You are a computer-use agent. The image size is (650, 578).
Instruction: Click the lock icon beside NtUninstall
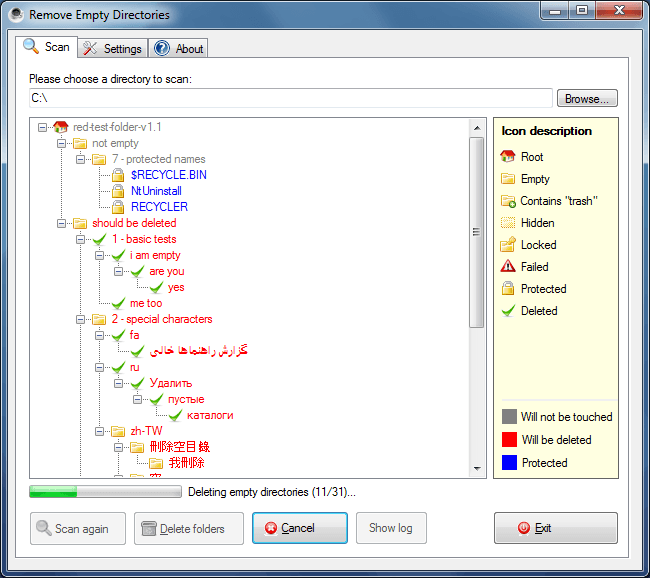pyautogui.click(x=118, y=191)
